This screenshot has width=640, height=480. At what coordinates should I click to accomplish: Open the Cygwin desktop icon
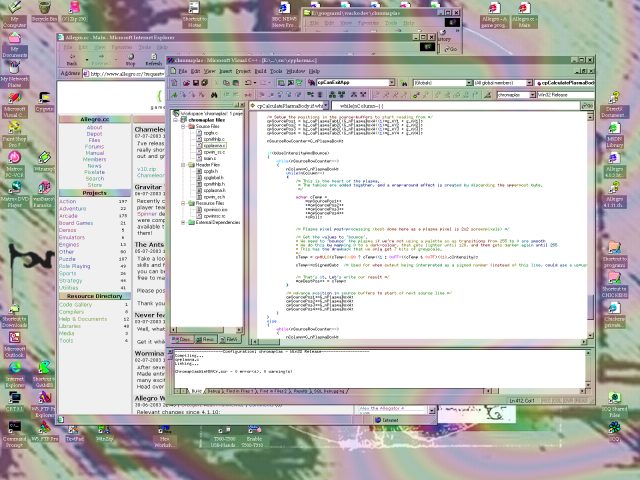(44, 102)
